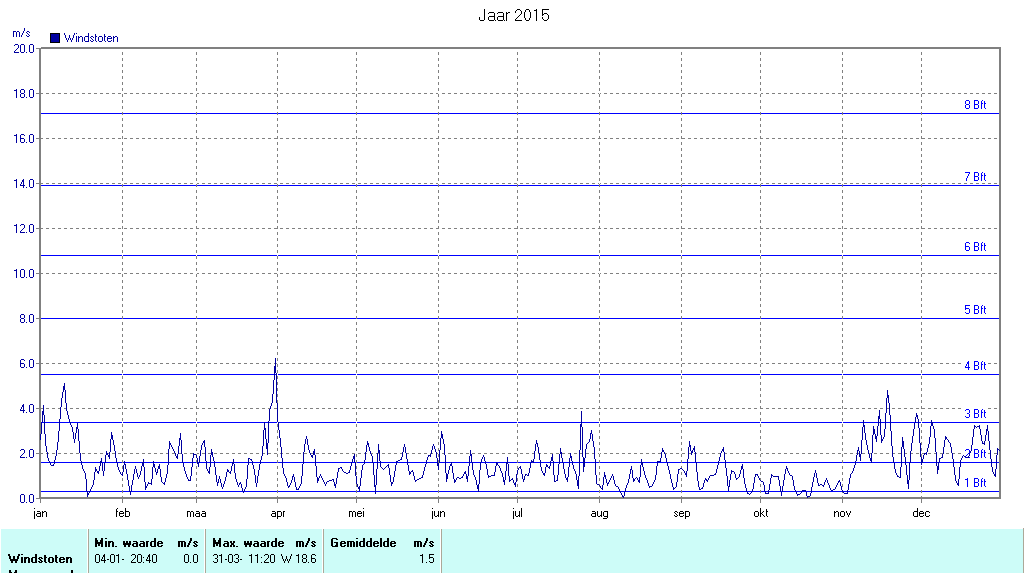Click the minimum date 04-01- 20:40
The height and width of the screenshot is (573, 1024).
coord(126,559)
